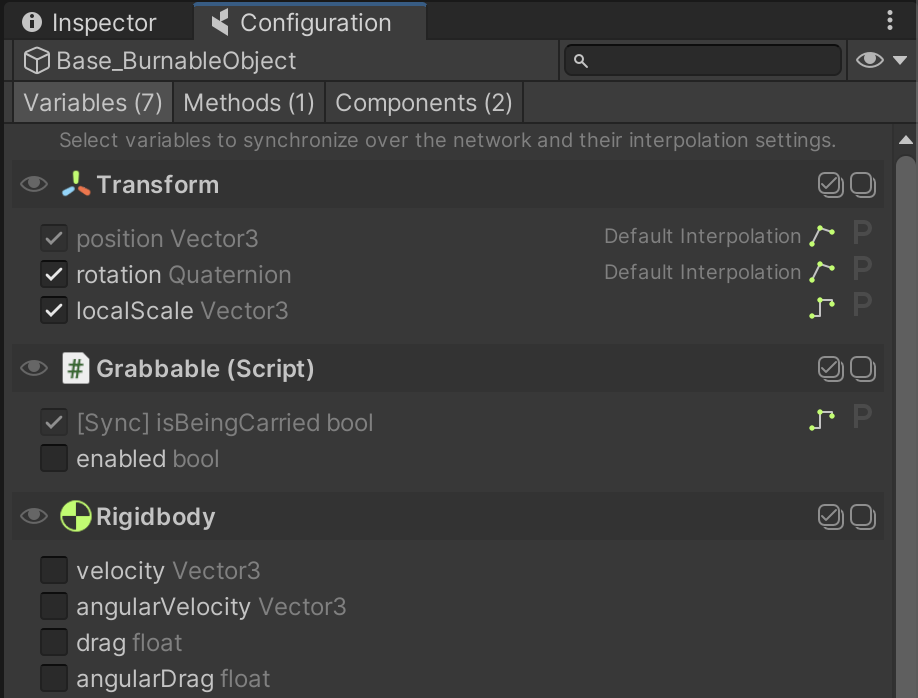Click the position interpolation curve icon
The height and width of the screenshot is (698, 918).
tap(822, 236)
